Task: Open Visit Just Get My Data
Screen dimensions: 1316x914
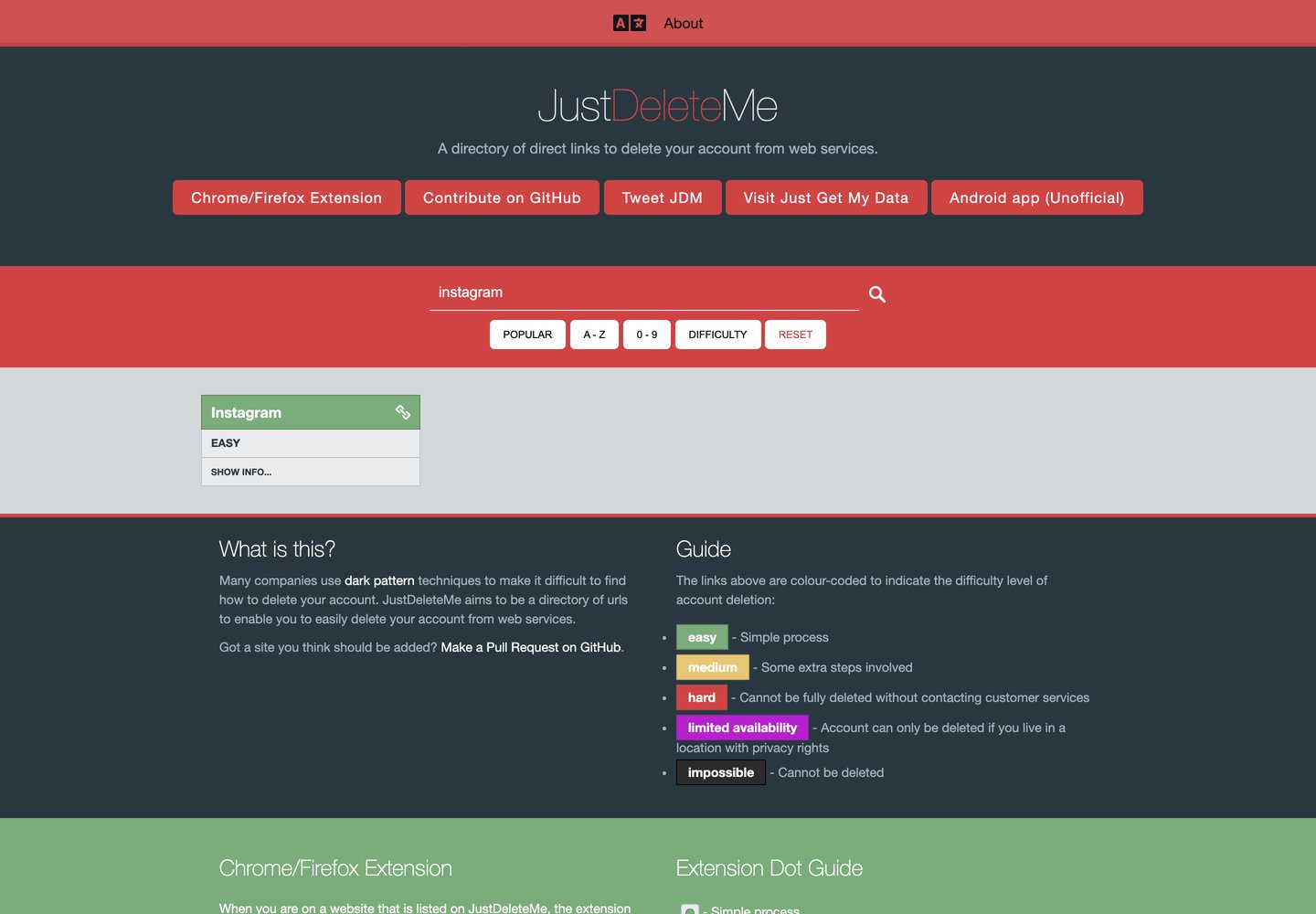Action: (826, 197)
